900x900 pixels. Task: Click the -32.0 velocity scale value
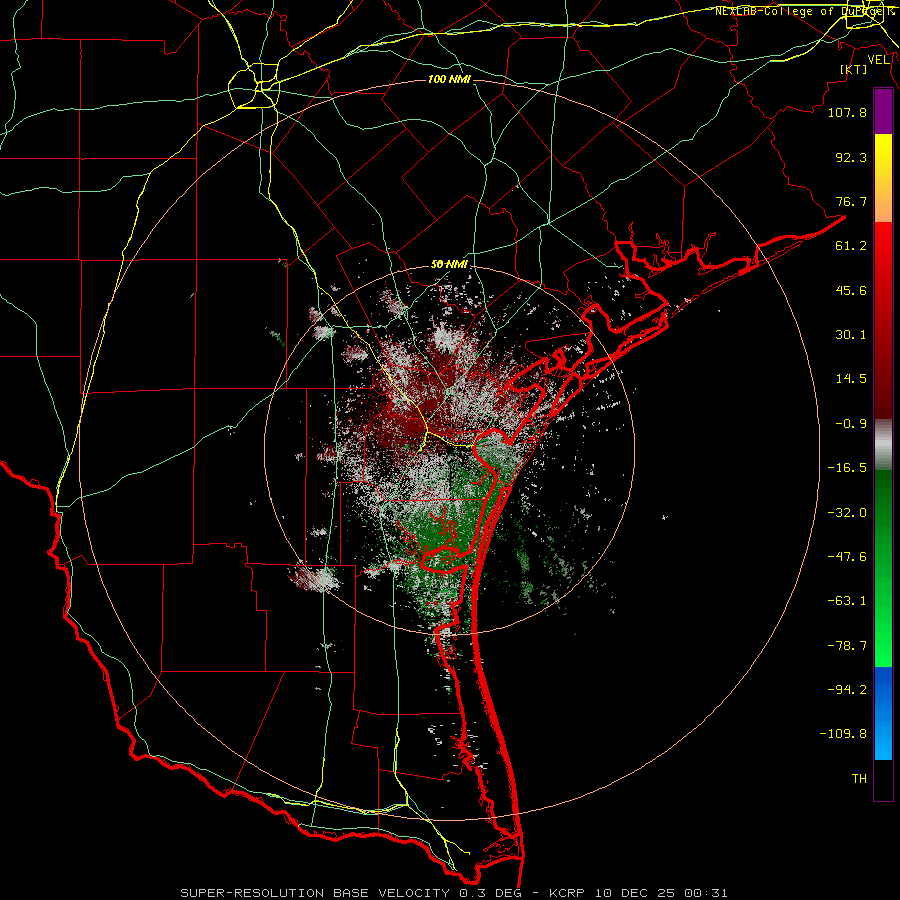pos(847,513)
